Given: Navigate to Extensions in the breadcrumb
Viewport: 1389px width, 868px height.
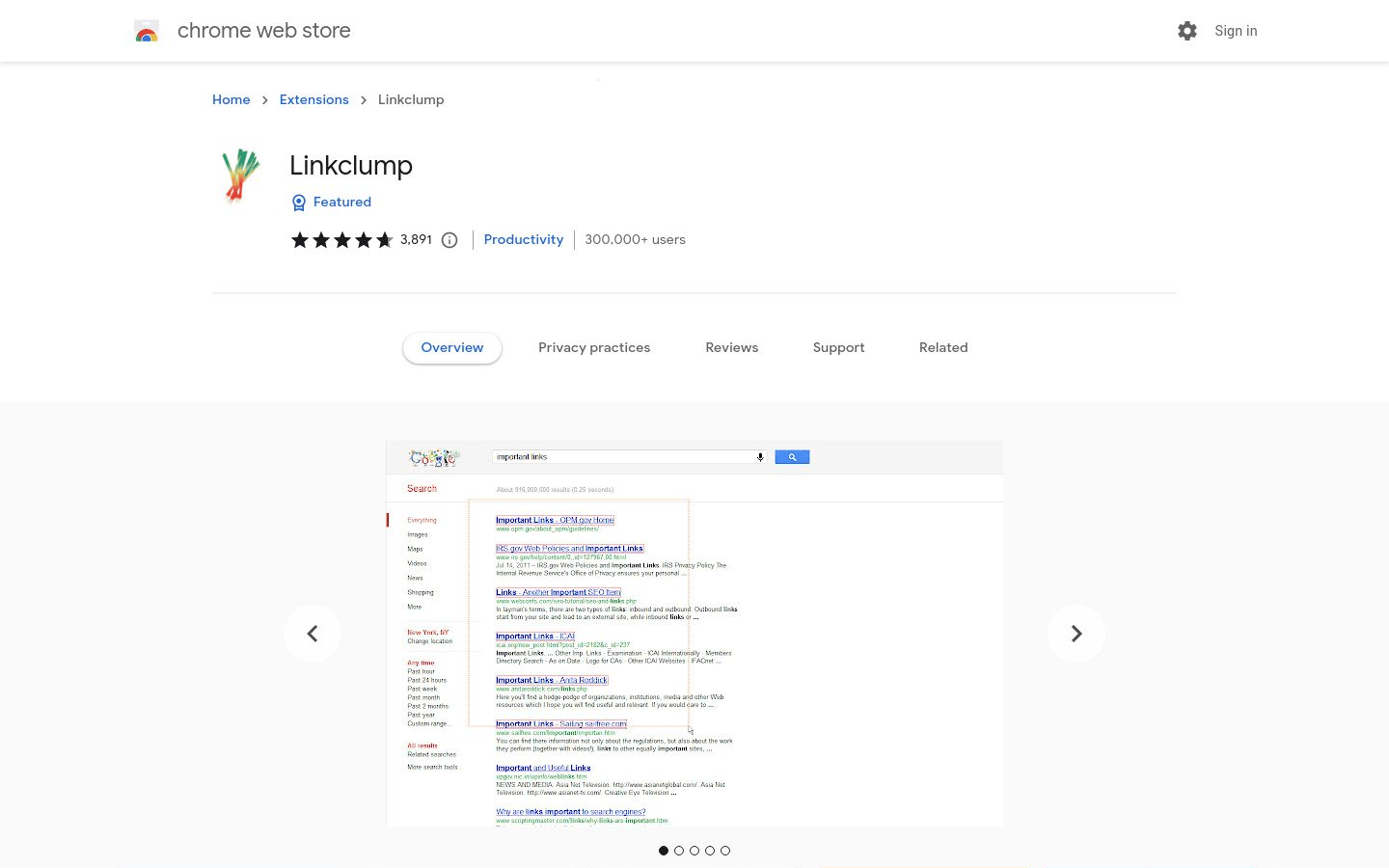Looking at the screenshot, I should point(313,99).
